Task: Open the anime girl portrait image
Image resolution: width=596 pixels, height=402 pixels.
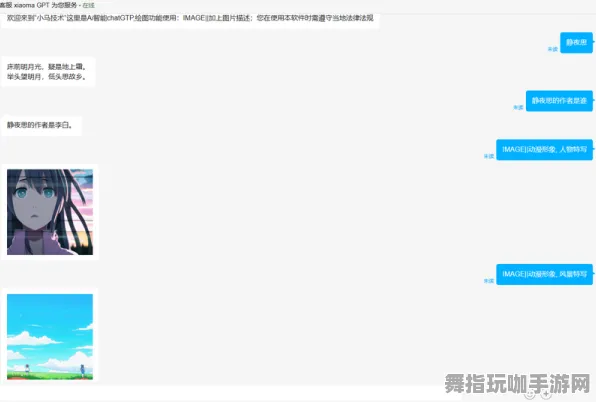Action: tap(50, 212)
